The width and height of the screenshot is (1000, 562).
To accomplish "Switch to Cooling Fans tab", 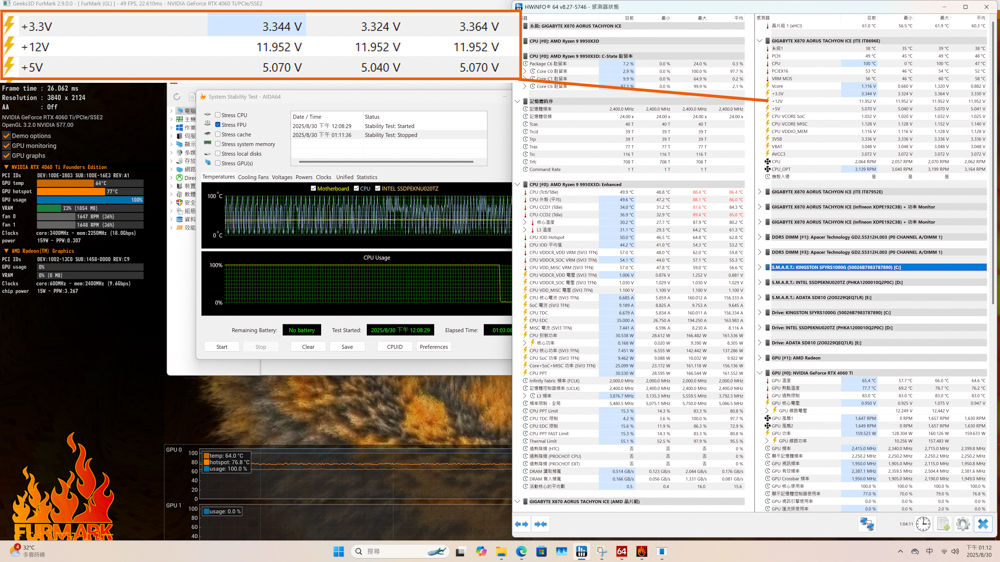I will tap(253, 177).
